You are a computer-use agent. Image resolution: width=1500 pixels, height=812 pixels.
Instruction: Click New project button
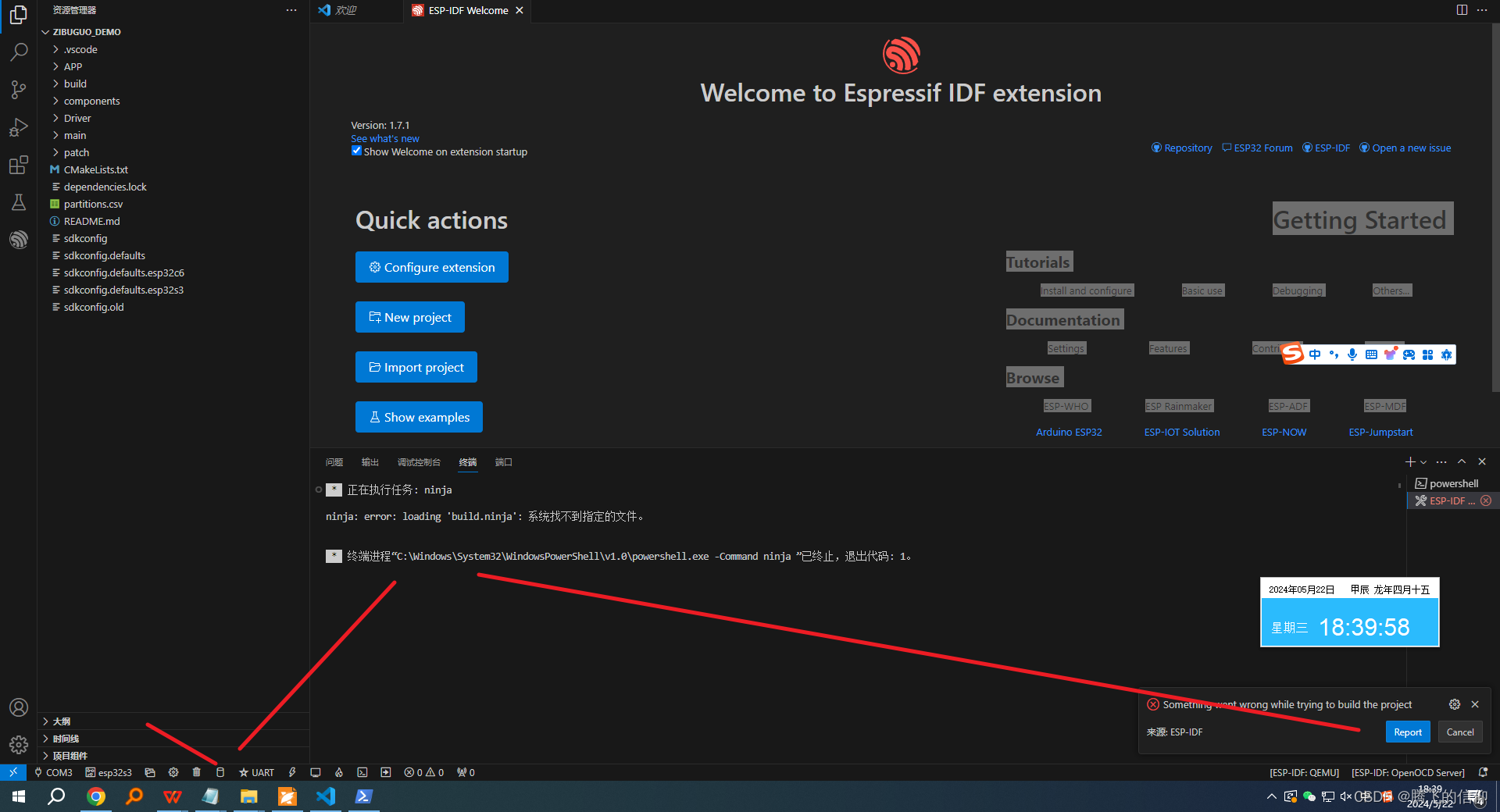pos(410,317)
